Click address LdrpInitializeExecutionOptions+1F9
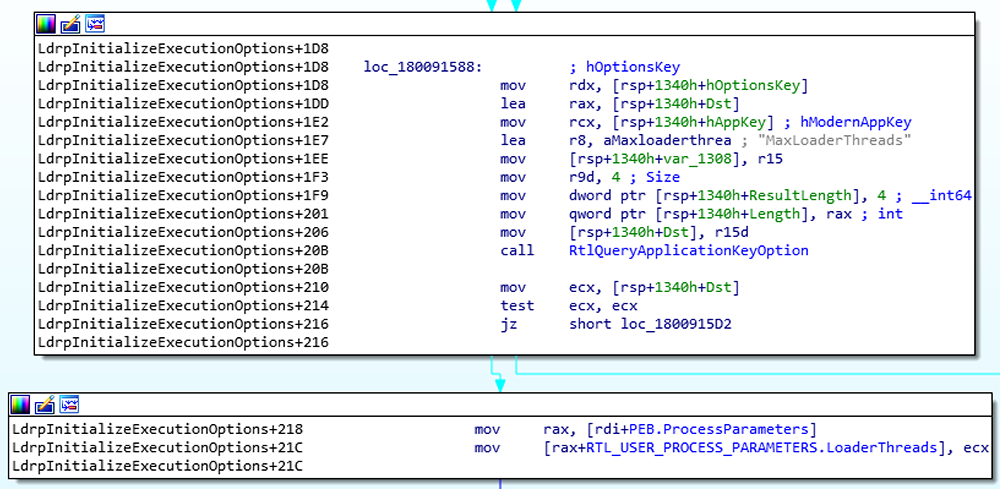This screenshot has width=1000, height=489. [184, 195]
